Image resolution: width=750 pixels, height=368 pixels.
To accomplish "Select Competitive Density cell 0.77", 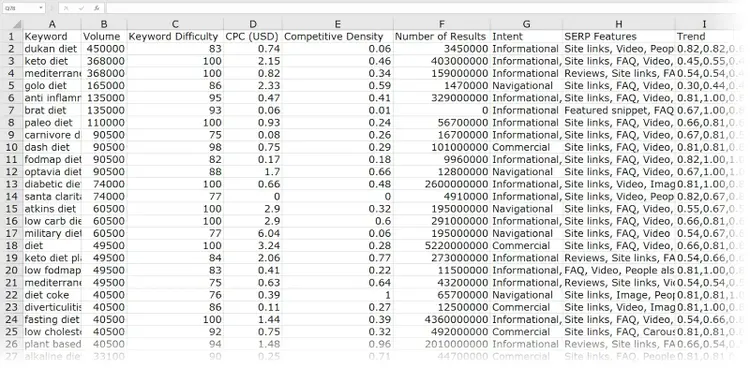I will click(338, 258).
